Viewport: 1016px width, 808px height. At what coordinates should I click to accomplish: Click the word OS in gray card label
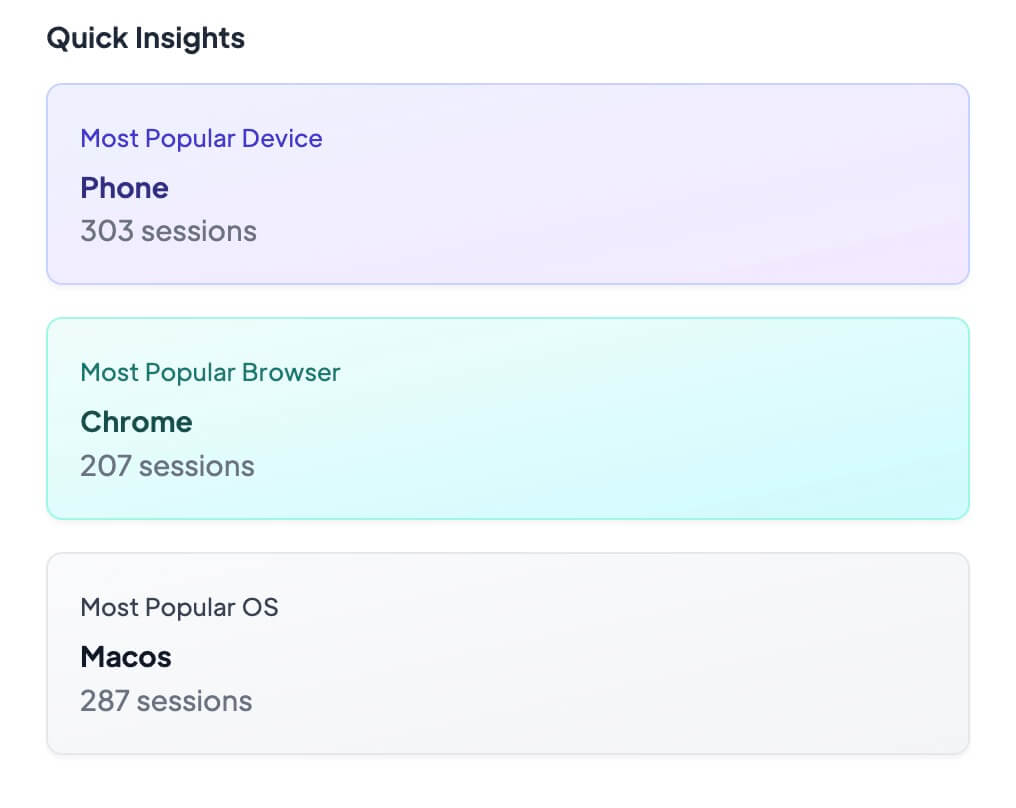point(259,607)
